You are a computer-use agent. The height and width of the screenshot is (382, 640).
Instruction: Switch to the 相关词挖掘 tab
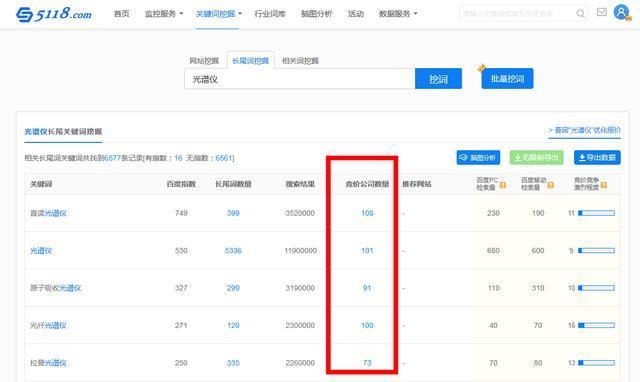[x=300, y=61]
